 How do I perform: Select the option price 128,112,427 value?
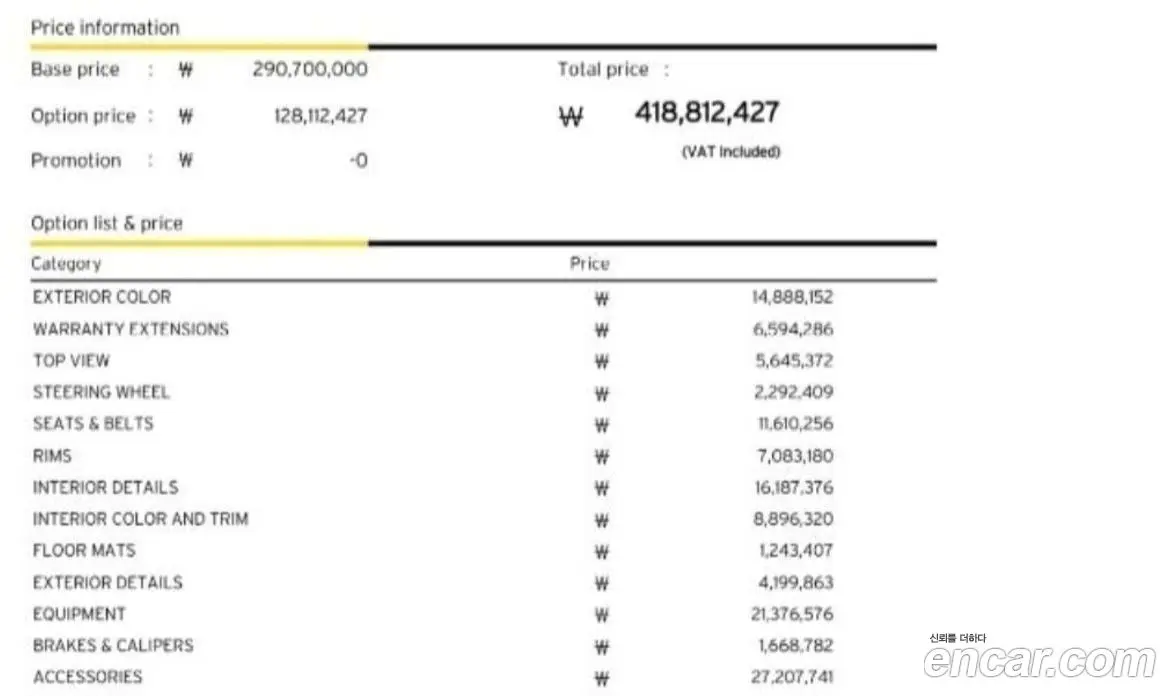click(320, 116)
